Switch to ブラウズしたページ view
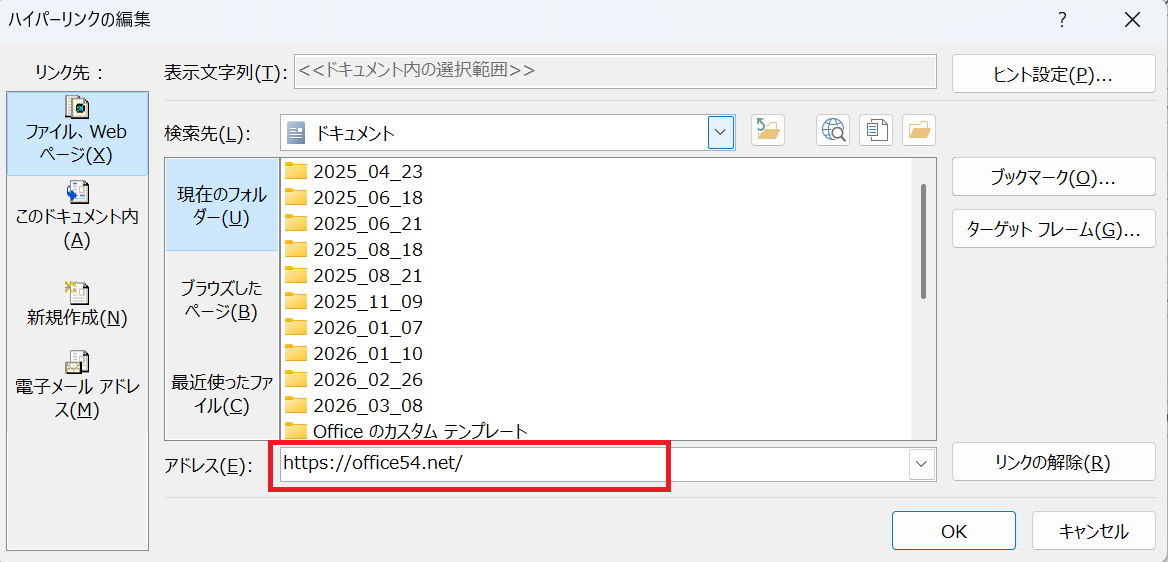1168x562 pixels. pos(222,300)
